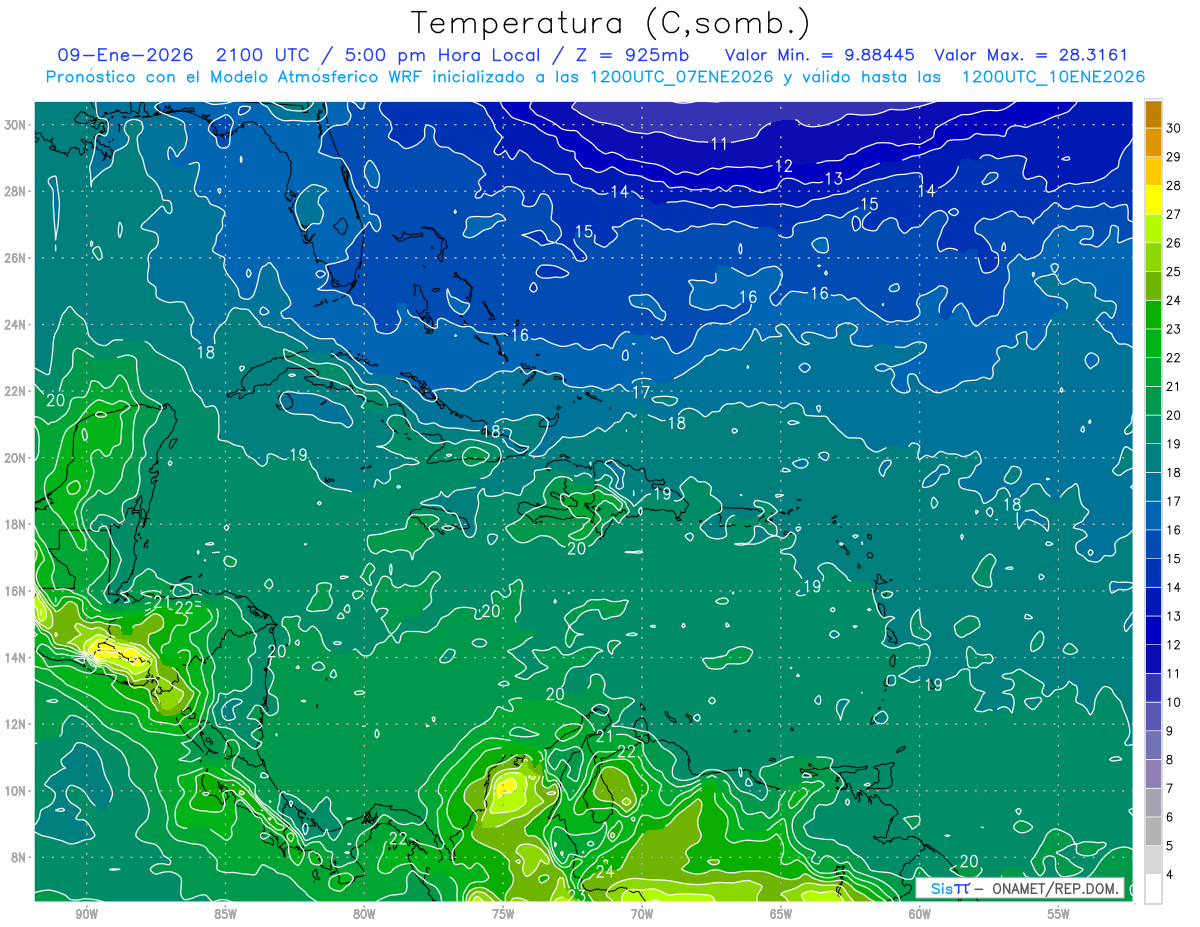Click the '10N' latitude axis label
Screen dimensions: 1200x927
[x=14, y=790]
